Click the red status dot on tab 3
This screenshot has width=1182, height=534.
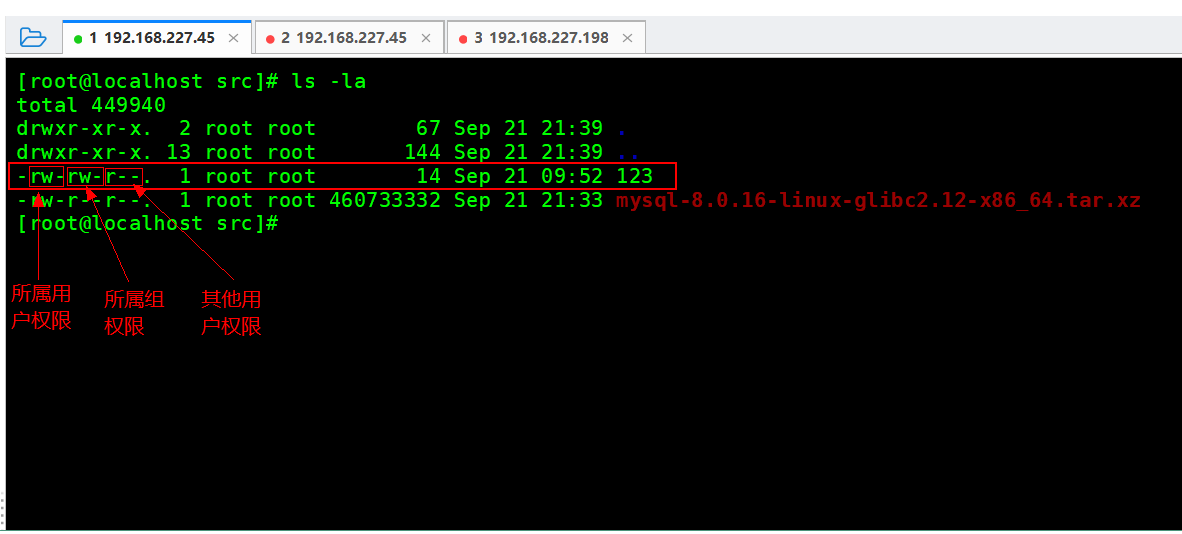tap(463, 38)
